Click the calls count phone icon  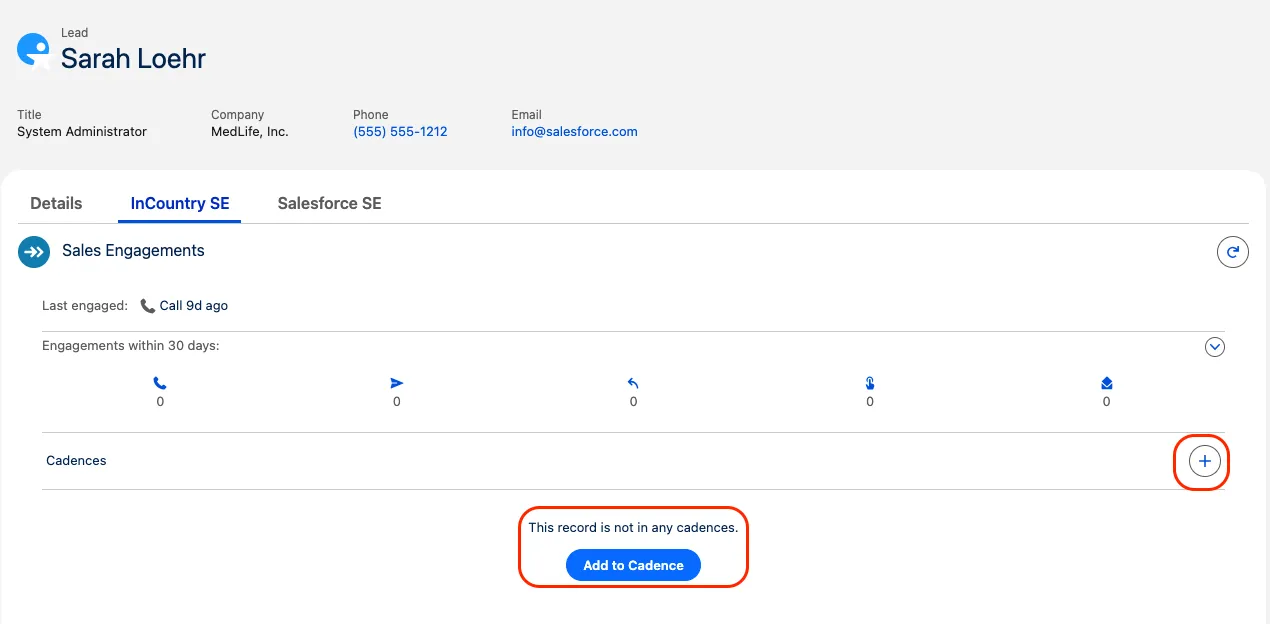(160, 383)
